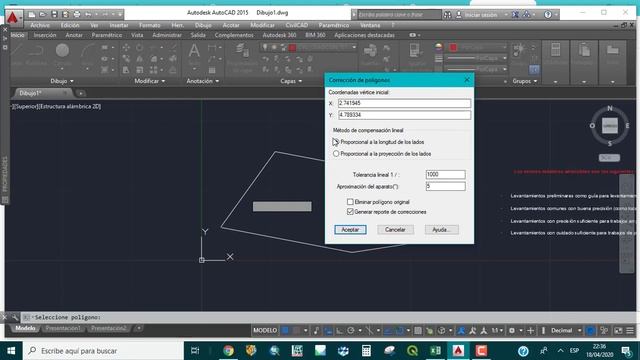Open the status bar customization menu icon
Image resolution: width=640 pixels, height=360 pixels.
(x=630, y=331)
